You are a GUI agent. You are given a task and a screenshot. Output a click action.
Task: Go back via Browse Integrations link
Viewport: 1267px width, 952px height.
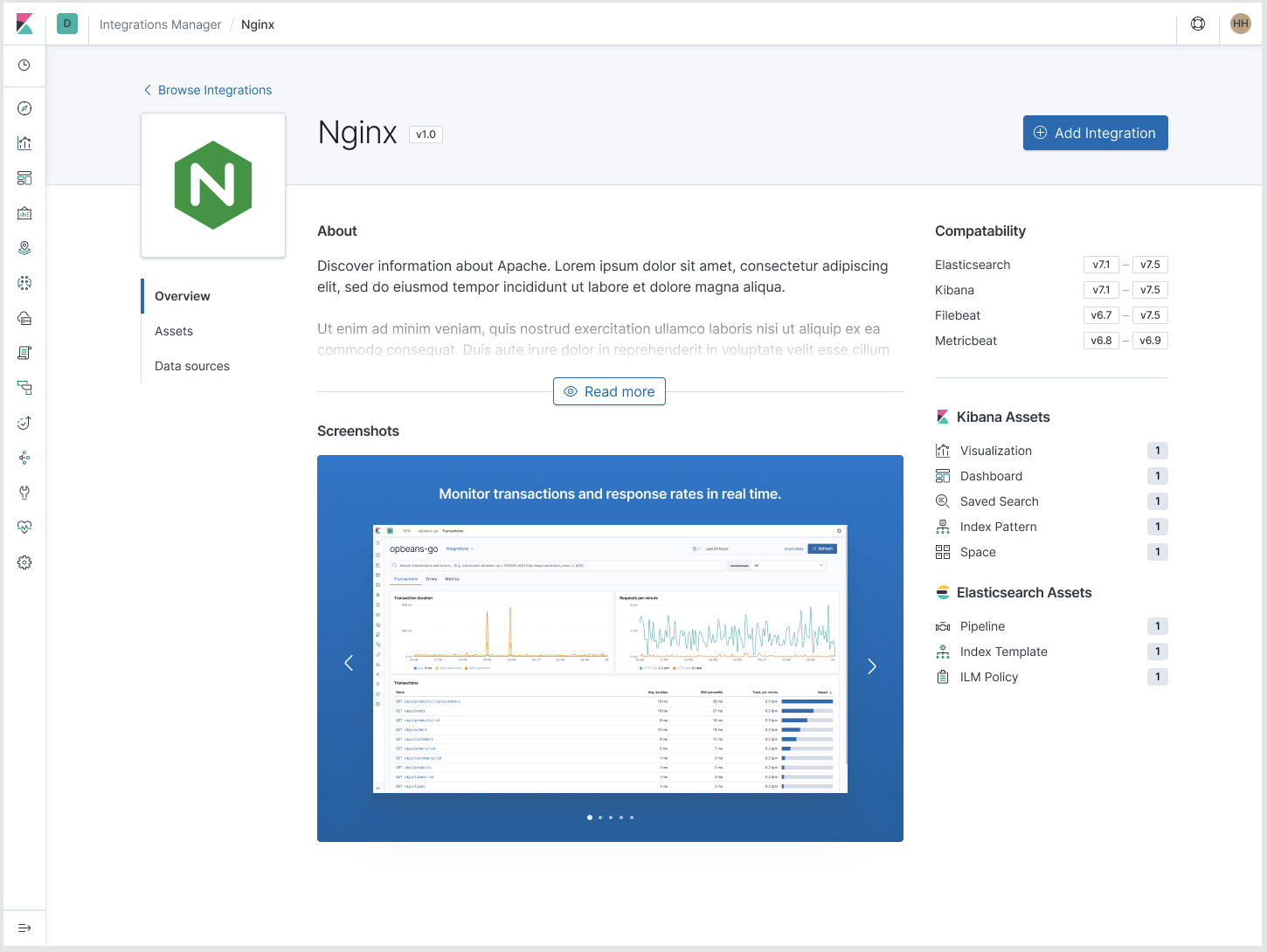pos(208,90)
